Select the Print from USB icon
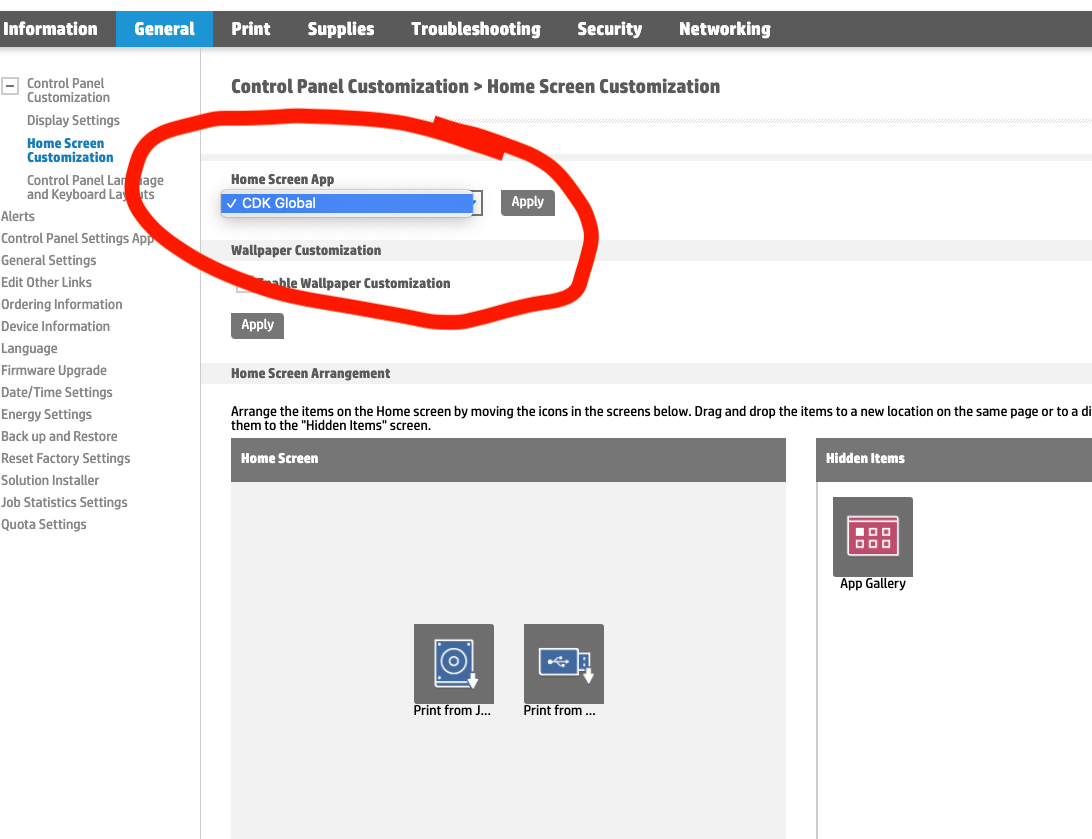Image resolution: width=1092 pixels, height=839 pixels. pyautogui.click(x=563, y=663)
